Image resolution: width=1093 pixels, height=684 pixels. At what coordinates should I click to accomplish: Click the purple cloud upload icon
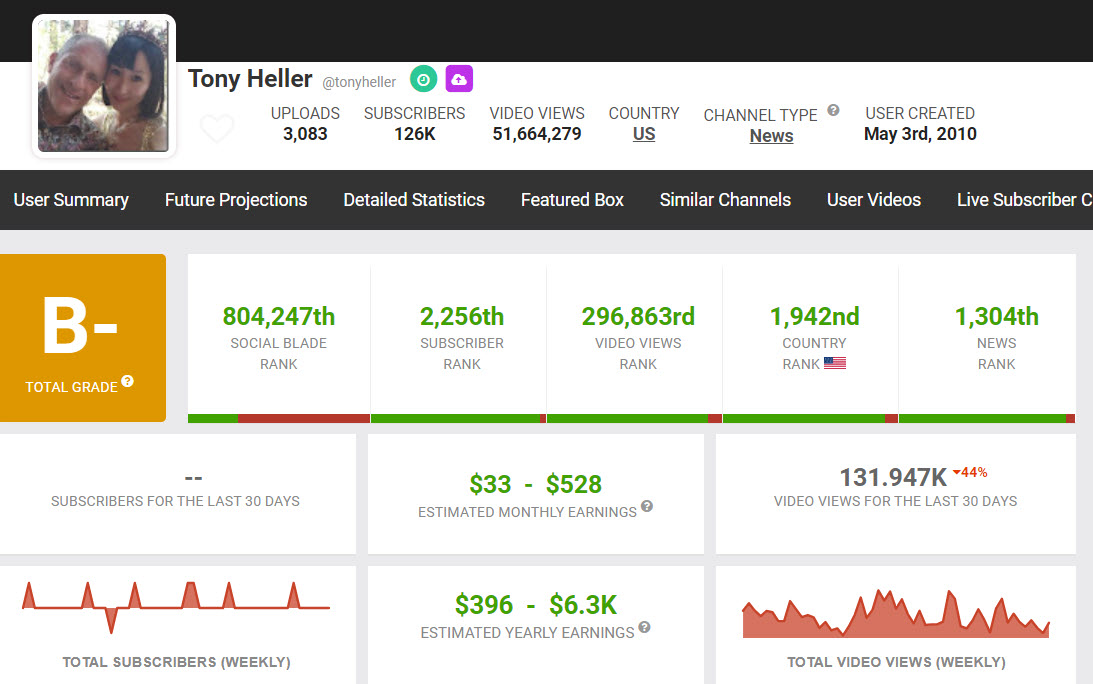pos(459,79)
